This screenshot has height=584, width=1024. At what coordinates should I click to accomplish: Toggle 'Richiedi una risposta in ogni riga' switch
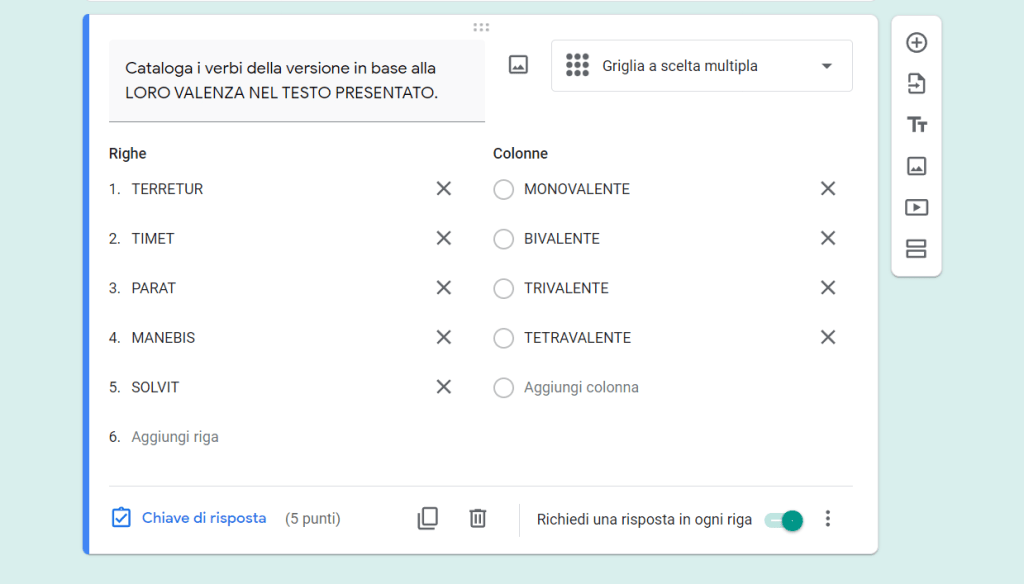[x=784, y=520]
